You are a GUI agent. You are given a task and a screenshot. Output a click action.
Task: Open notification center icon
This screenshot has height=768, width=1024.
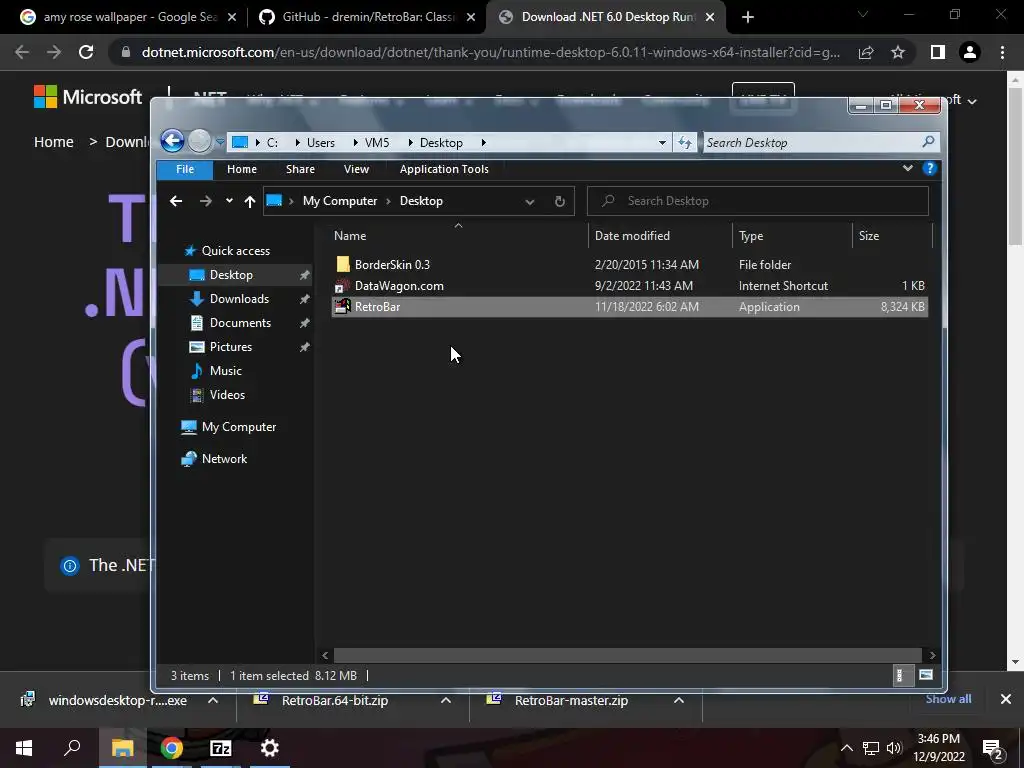(993, 748)
